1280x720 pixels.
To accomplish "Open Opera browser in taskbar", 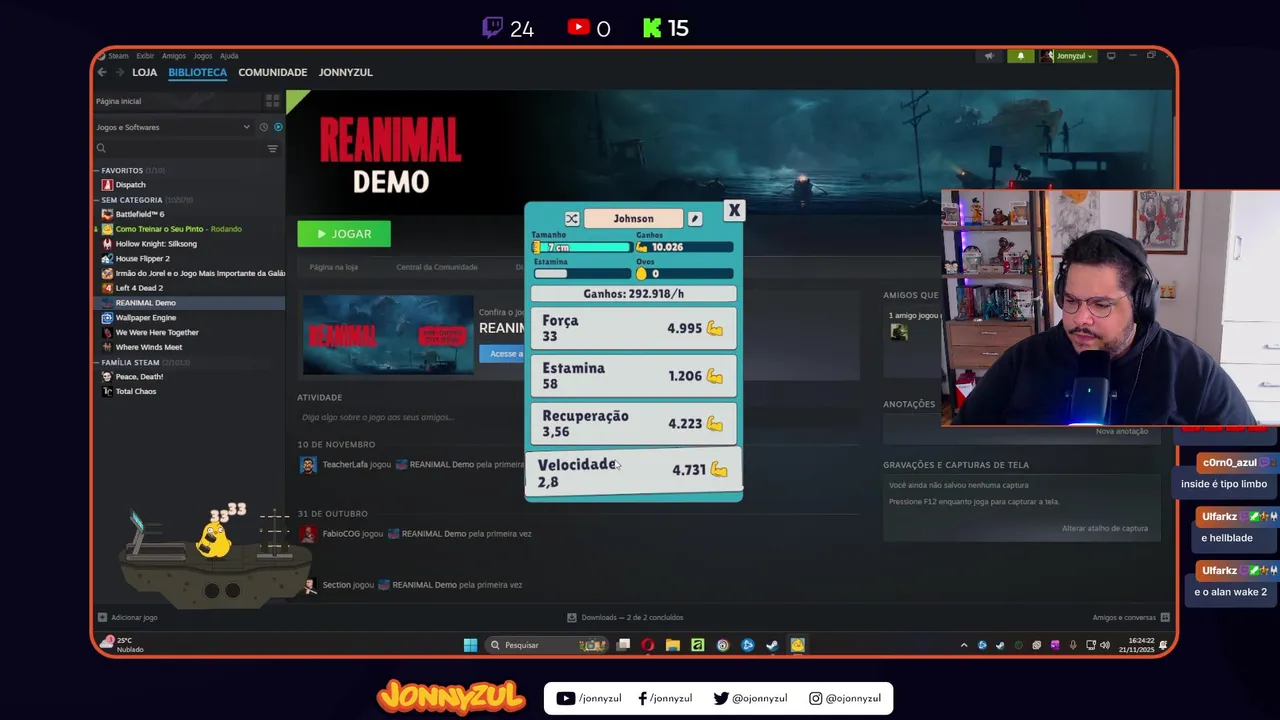I will pos(648,645).
